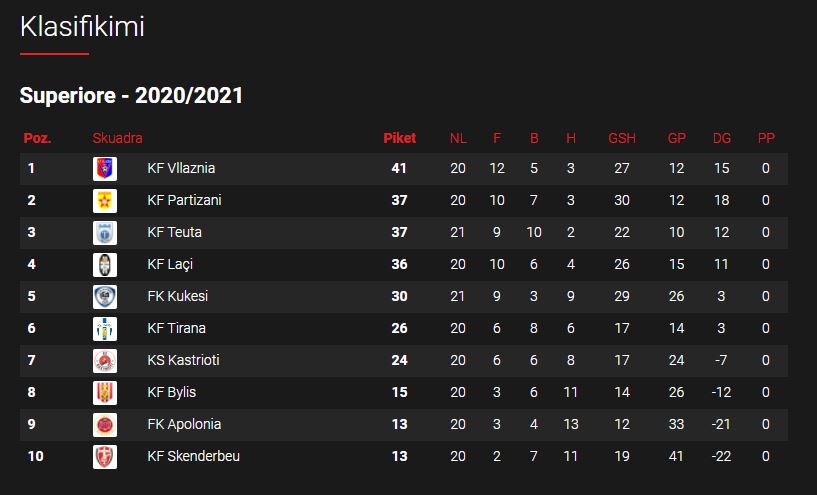
Task: Click the KF Teuta team badge
Action: 105,233
